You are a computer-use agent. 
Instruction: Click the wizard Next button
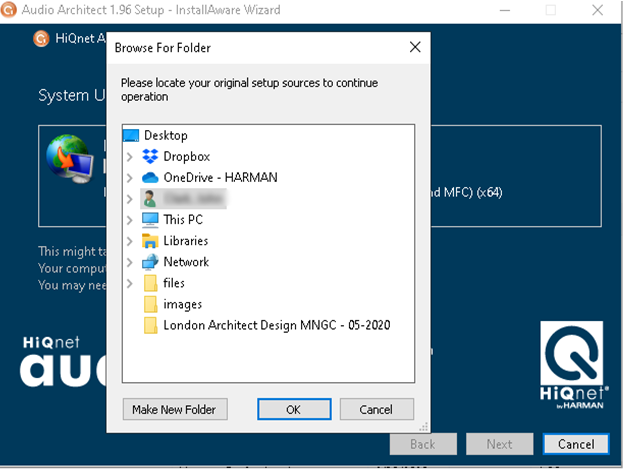click(x=499, y=444)
